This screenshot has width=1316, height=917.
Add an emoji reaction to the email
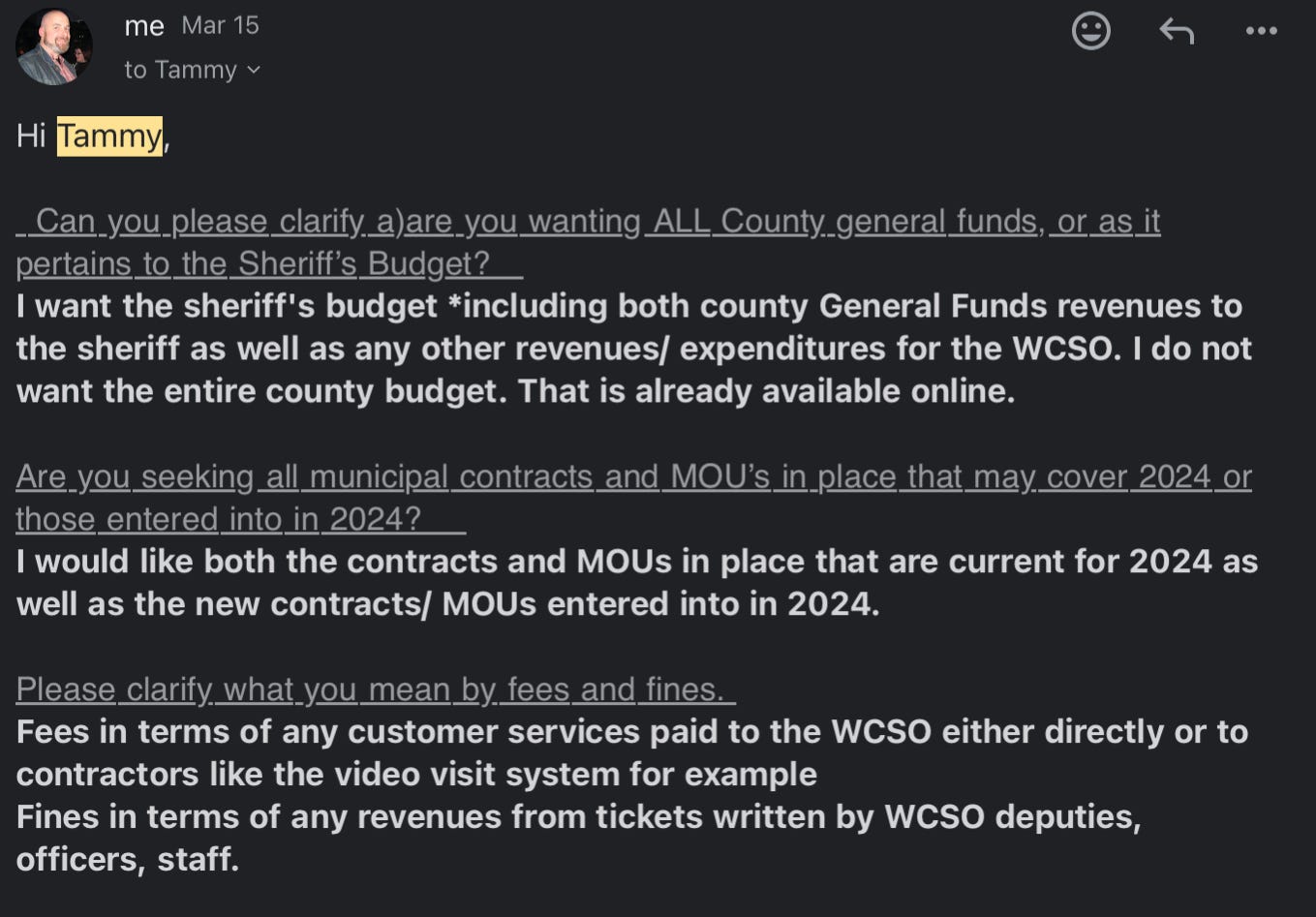coord(1090,31)
